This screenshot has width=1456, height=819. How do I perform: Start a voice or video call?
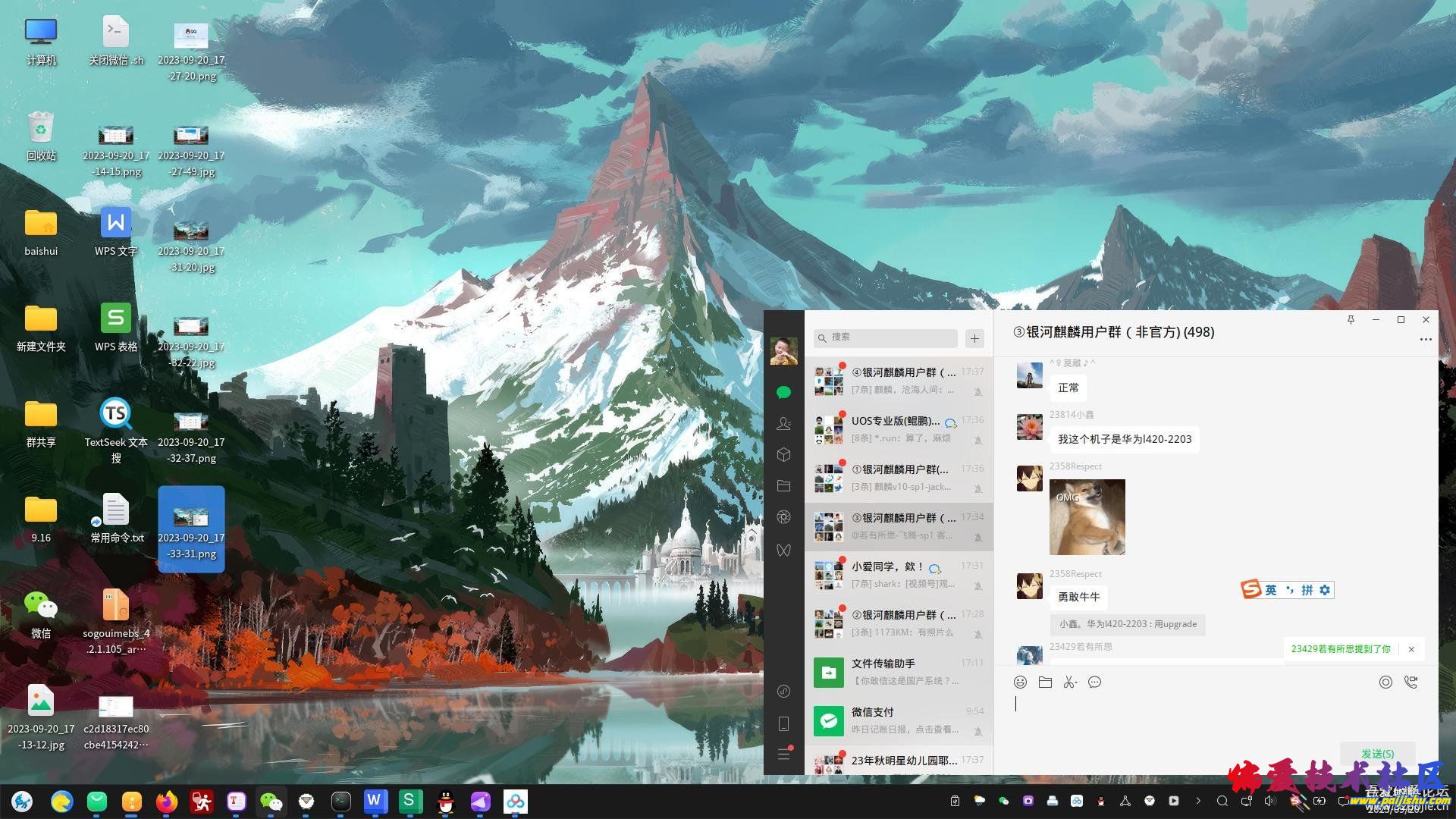pos(1410,682)
